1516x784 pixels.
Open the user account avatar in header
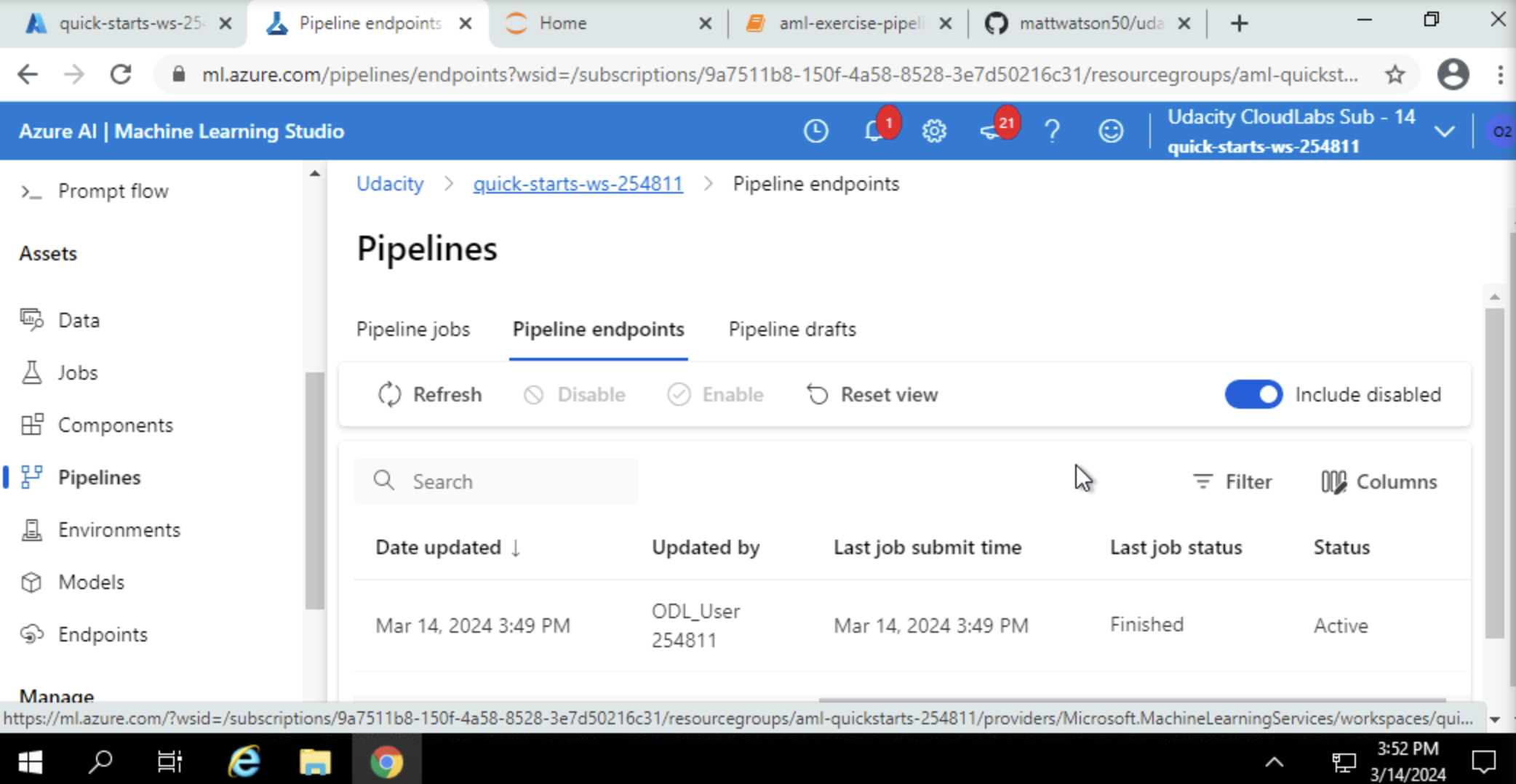[x=1501, y=132]
